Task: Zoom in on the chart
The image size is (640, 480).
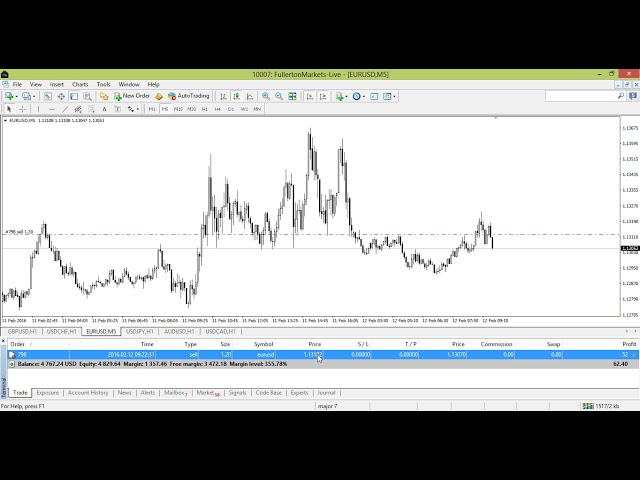Action: click(266, 96)
